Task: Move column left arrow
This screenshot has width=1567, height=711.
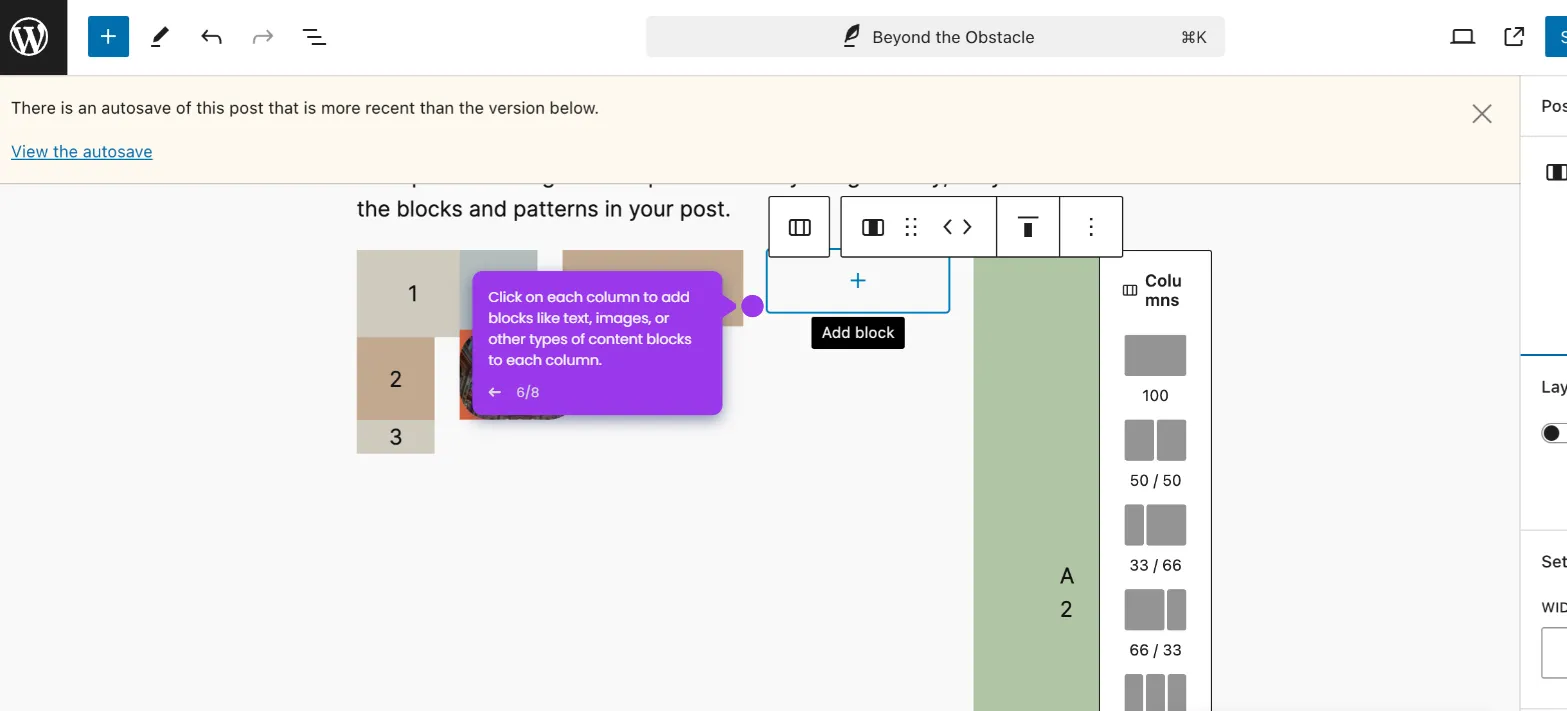Action: click(948, 227)
